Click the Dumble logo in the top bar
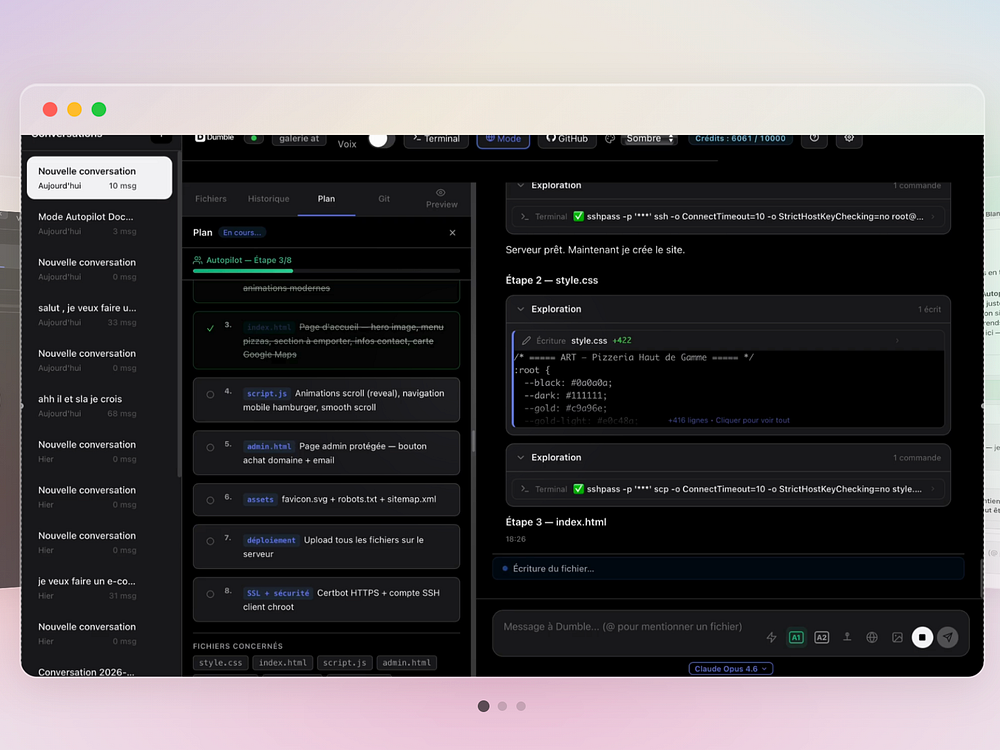The image size is (1000, 750). tap(214, 138)
